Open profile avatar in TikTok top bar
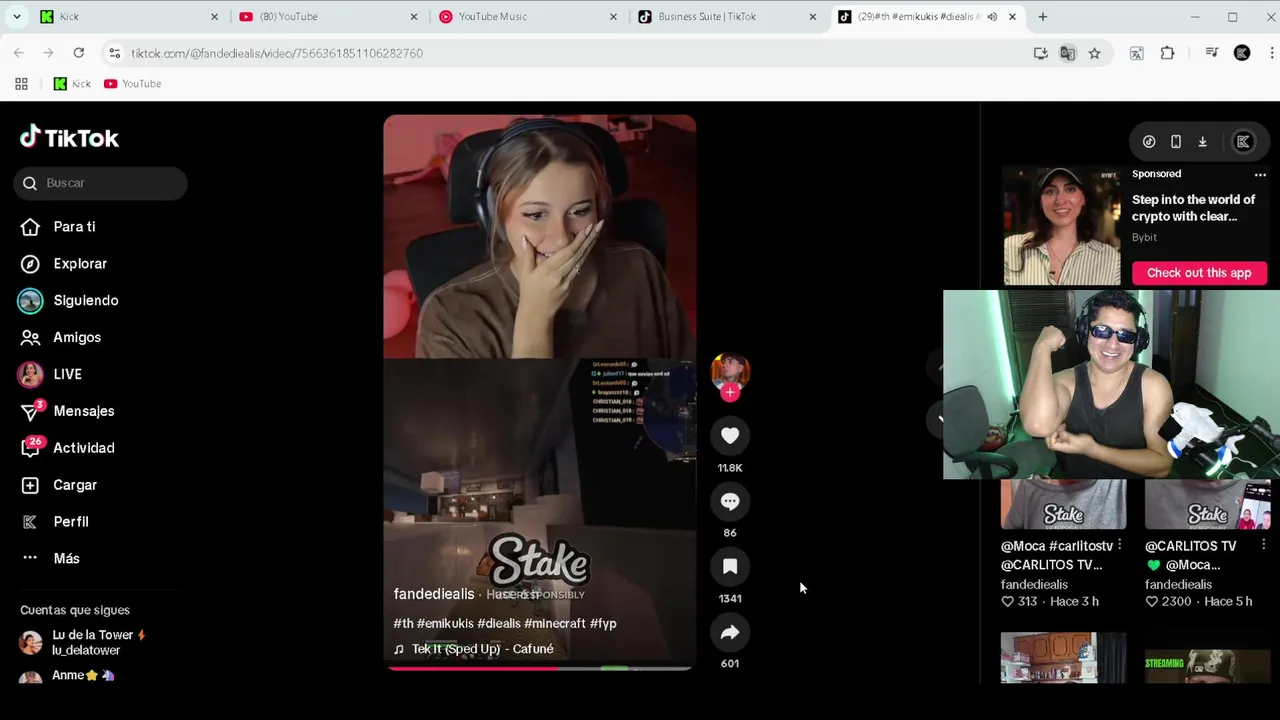 (1244, 142)
